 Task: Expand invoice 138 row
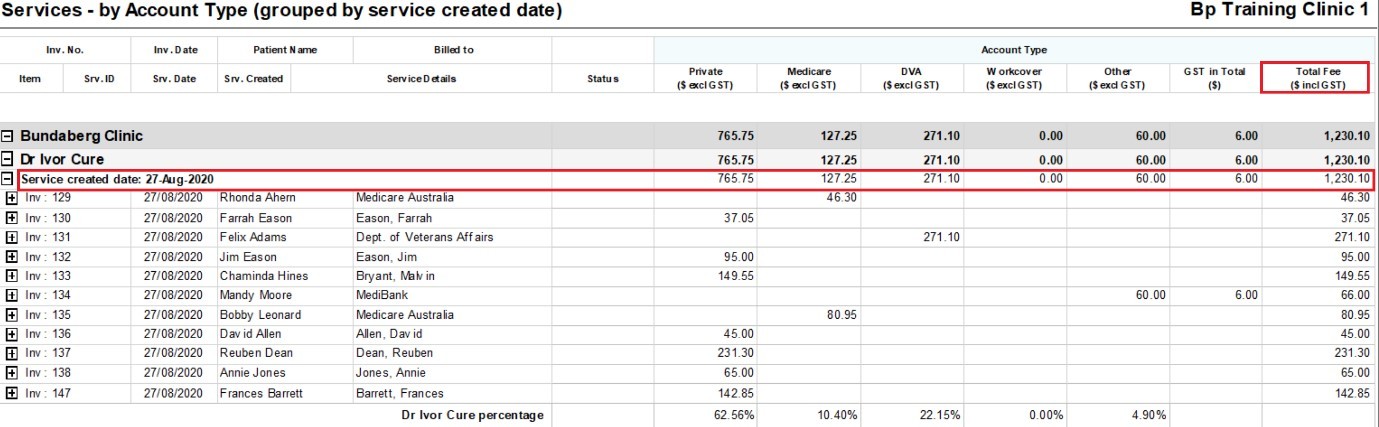click(12, 373)
